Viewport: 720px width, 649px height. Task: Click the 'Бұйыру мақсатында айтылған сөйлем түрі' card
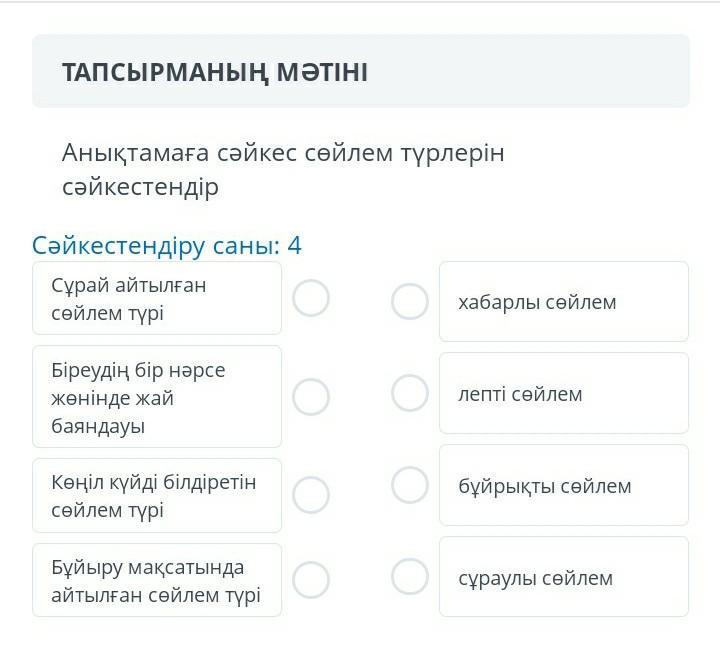pos(157,580)
